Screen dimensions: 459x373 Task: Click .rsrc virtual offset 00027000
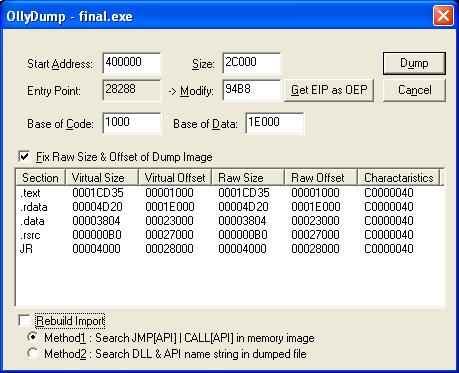169,235
